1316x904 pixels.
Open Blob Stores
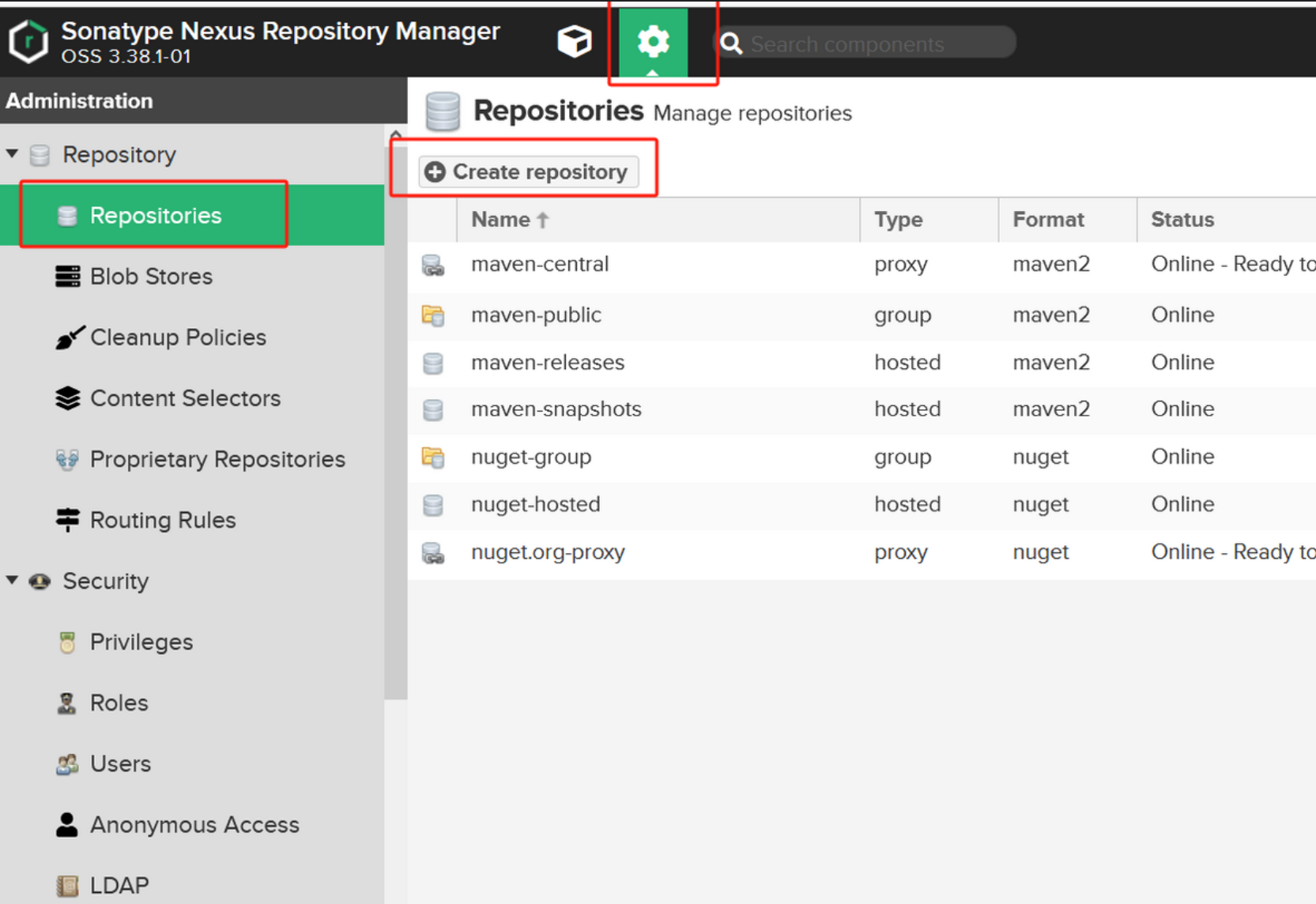coord(151,277)
